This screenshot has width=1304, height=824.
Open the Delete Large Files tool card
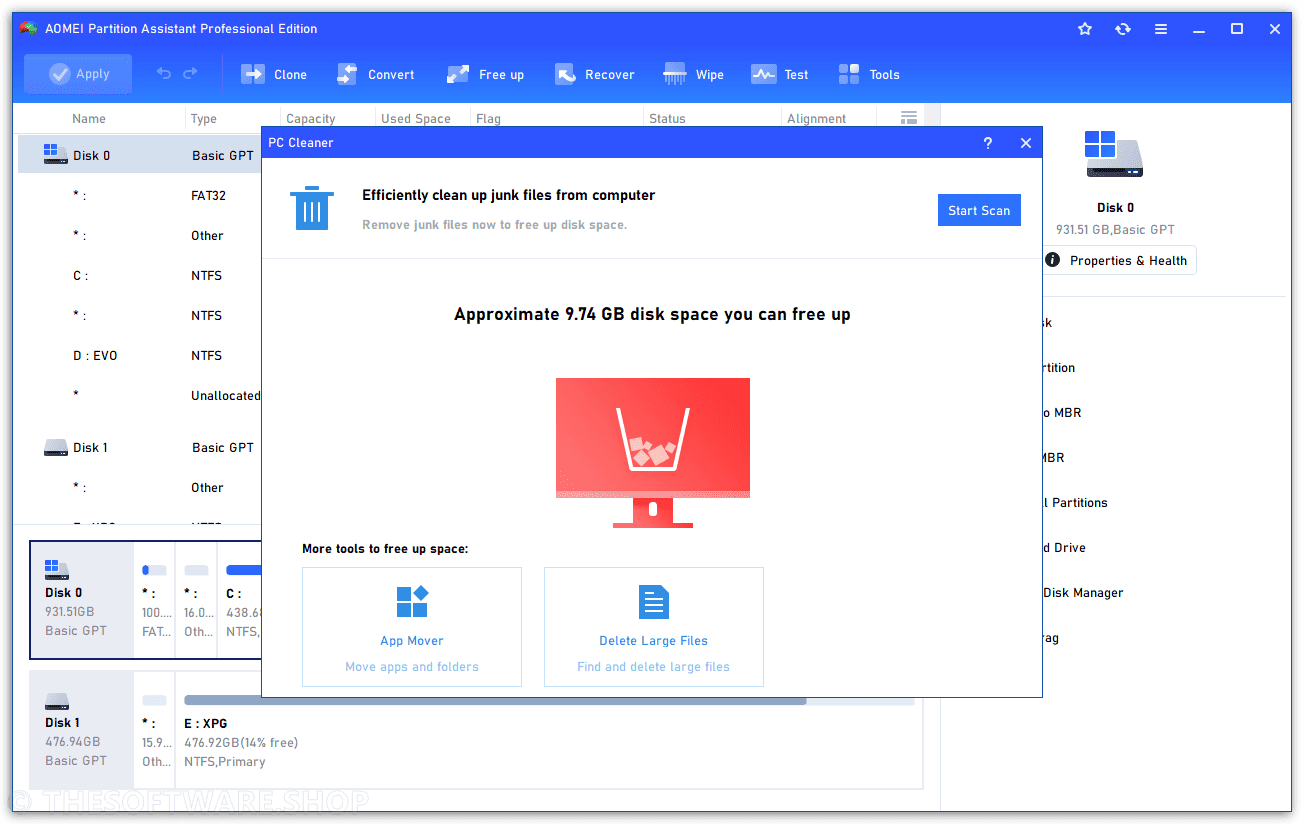654,627
